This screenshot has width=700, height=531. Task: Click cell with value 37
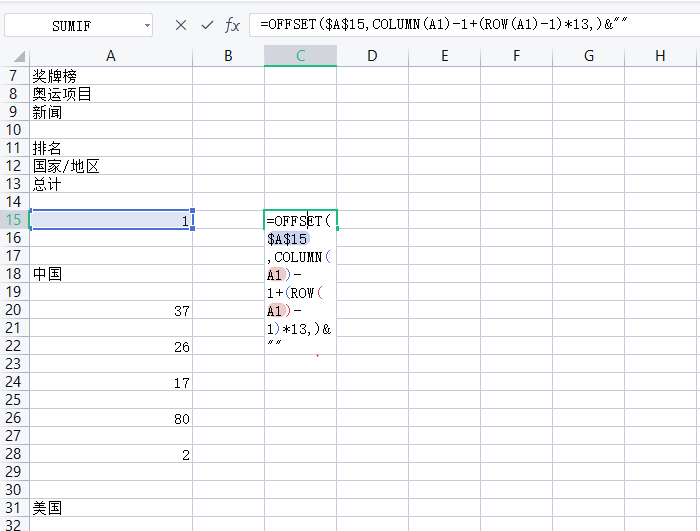pyautogui.click(x=111, y=310)
